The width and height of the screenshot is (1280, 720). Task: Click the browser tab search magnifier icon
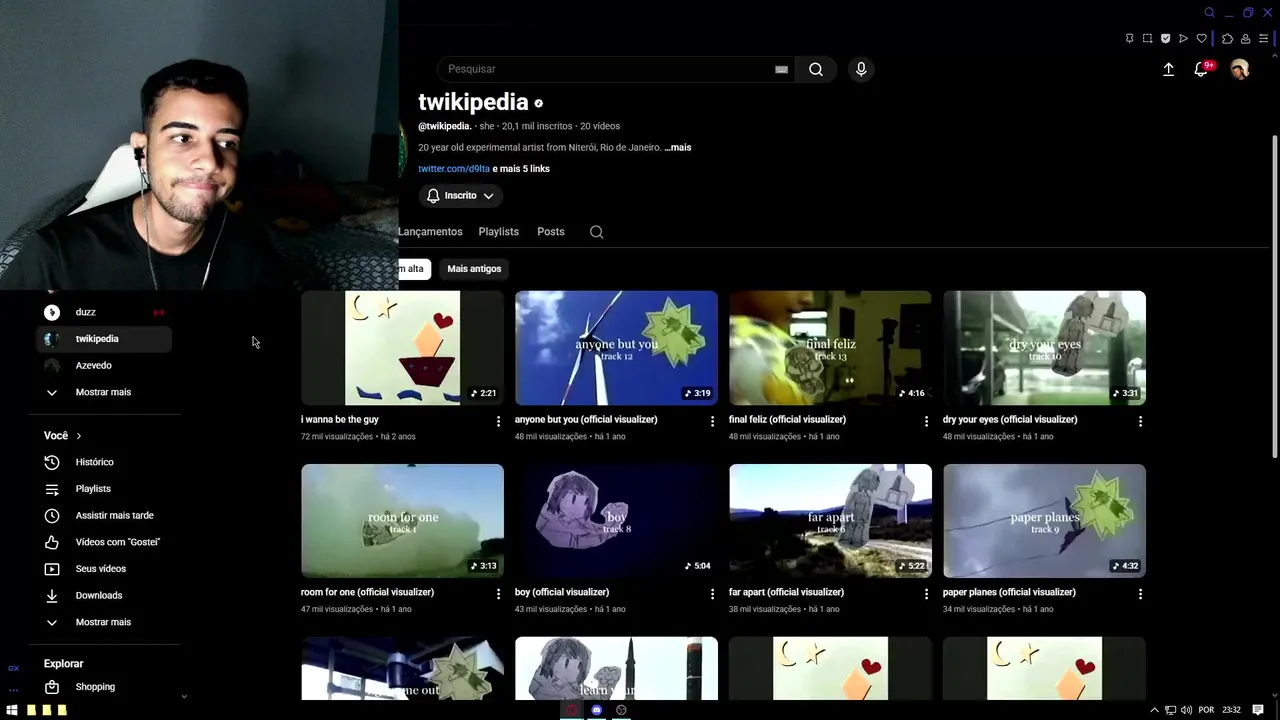tap(1209, 12)
